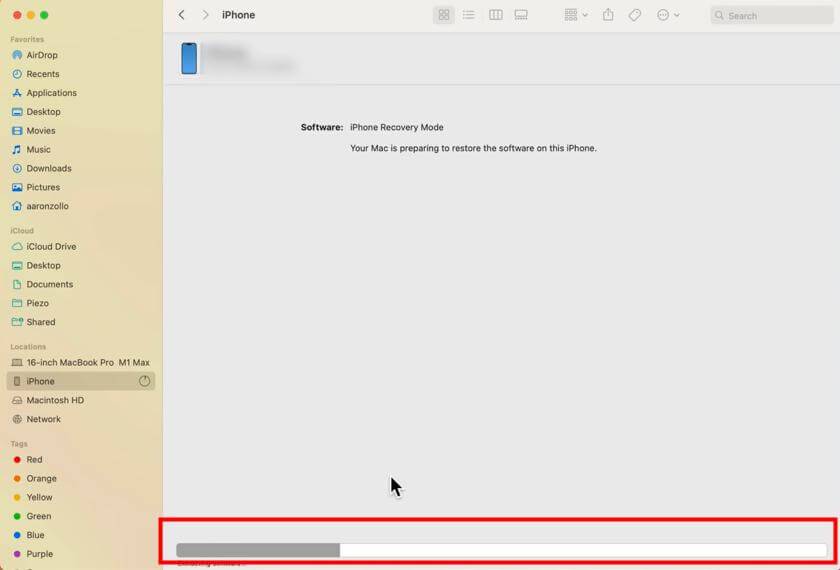Open the Movies folder
The width and height of the screenshot is (840, 570).
[x=80, y=131]
